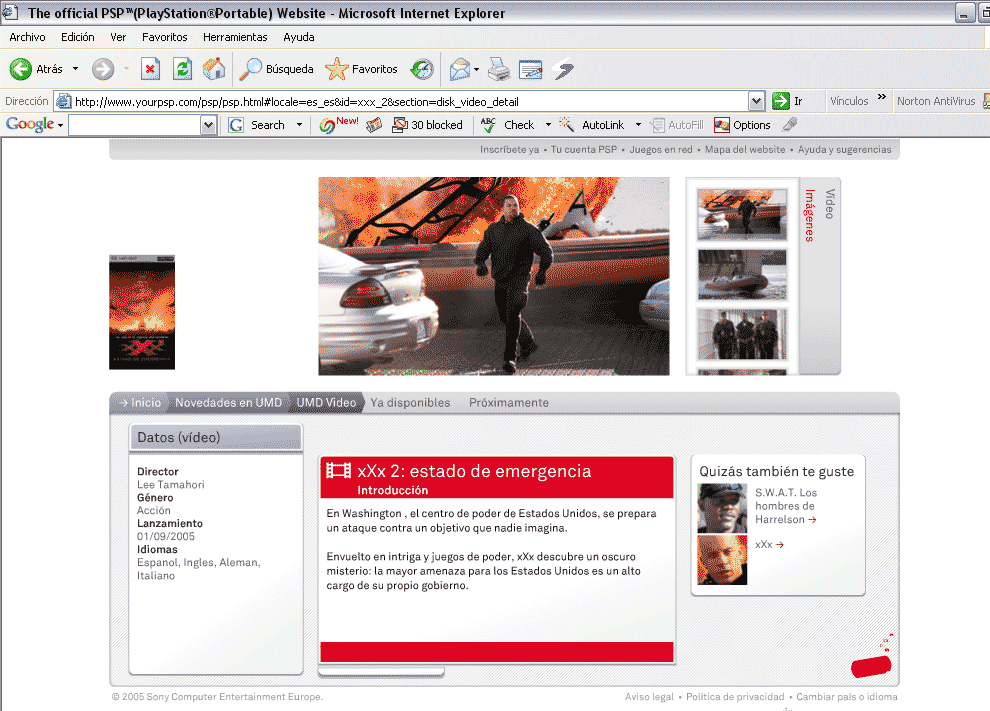Viewport: 990px width, 711px height.
Task: Open the Ayuda y sugerencias link
Action: [845, 150]
